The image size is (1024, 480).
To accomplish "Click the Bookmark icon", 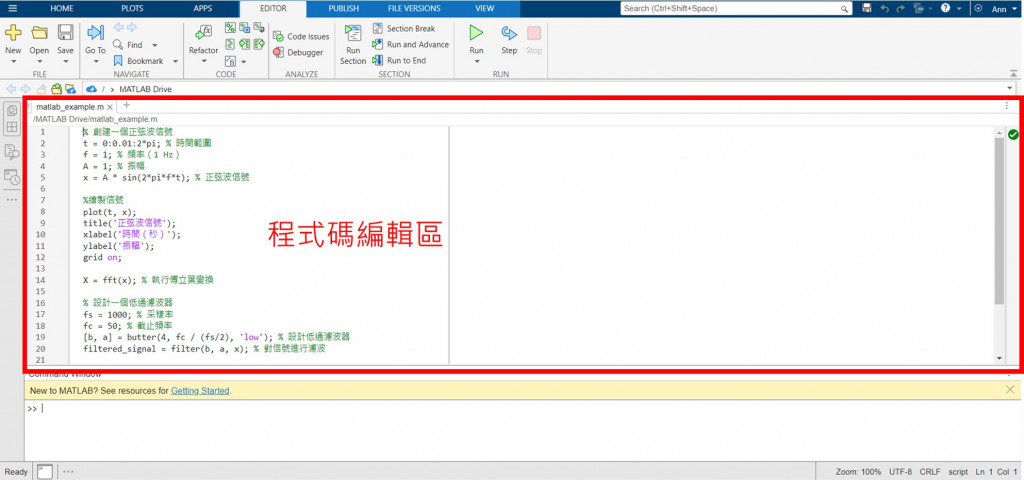I will (x=118, y=61).
